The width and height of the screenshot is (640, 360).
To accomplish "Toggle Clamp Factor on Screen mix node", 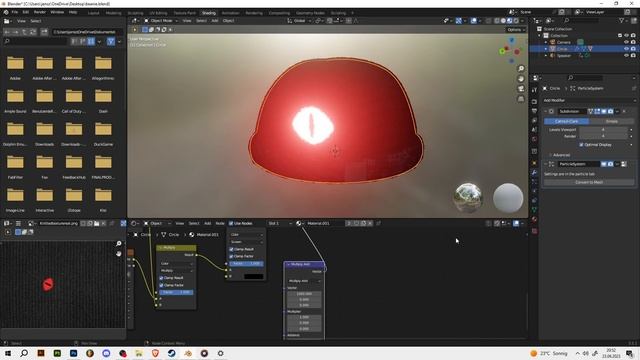I will pos(231,256).
